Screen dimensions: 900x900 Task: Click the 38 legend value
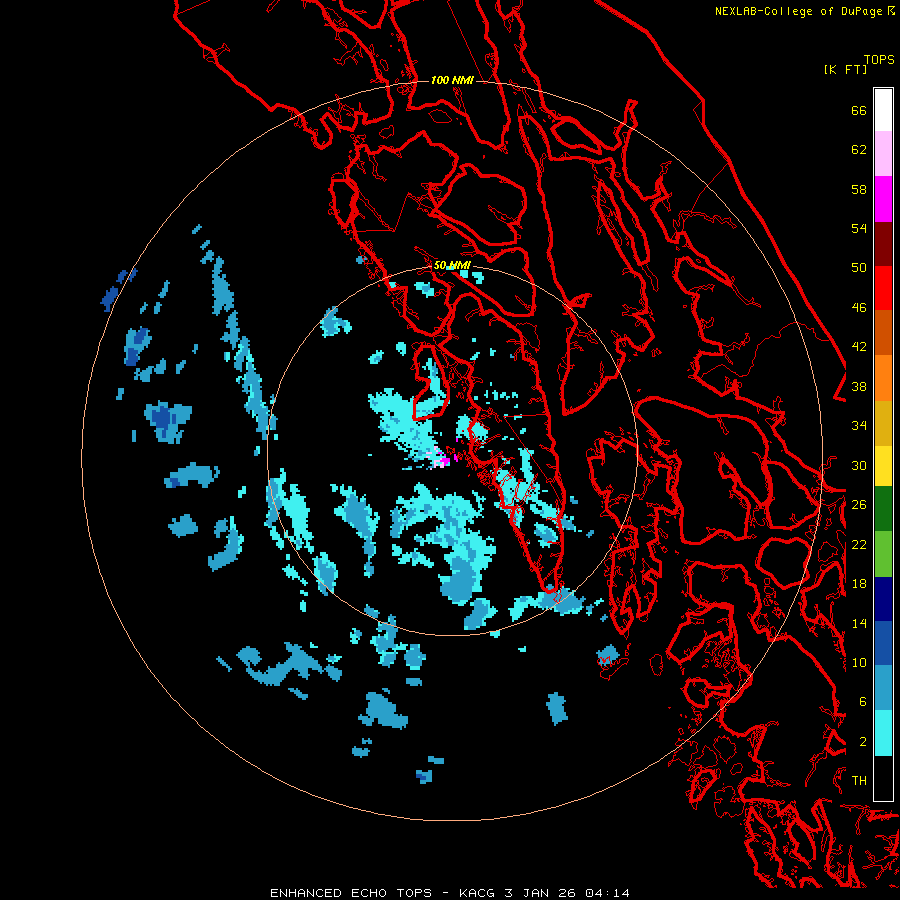click(x=859, y=387)
